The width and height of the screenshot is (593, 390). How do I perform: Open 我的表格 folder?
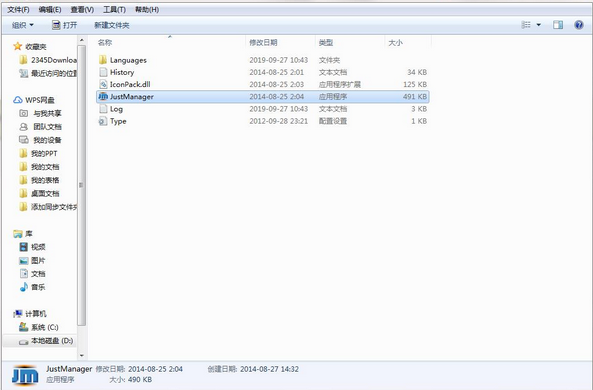point(40,180)
